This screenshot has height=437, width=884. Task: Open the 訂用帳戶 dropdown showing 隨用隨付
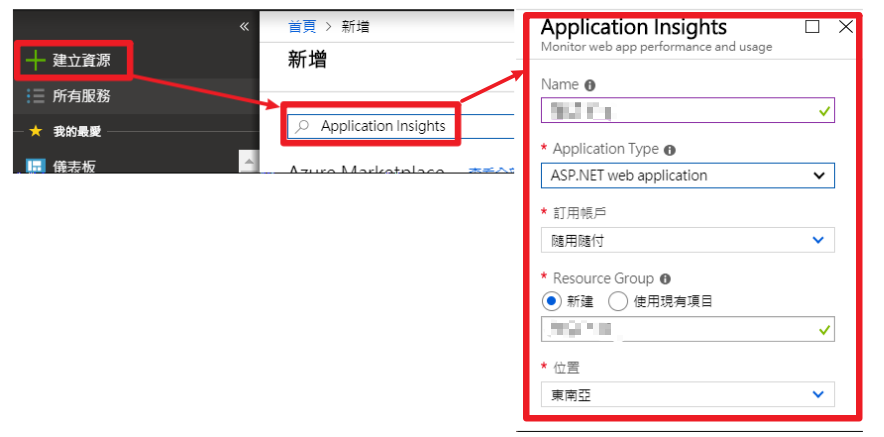688,240
